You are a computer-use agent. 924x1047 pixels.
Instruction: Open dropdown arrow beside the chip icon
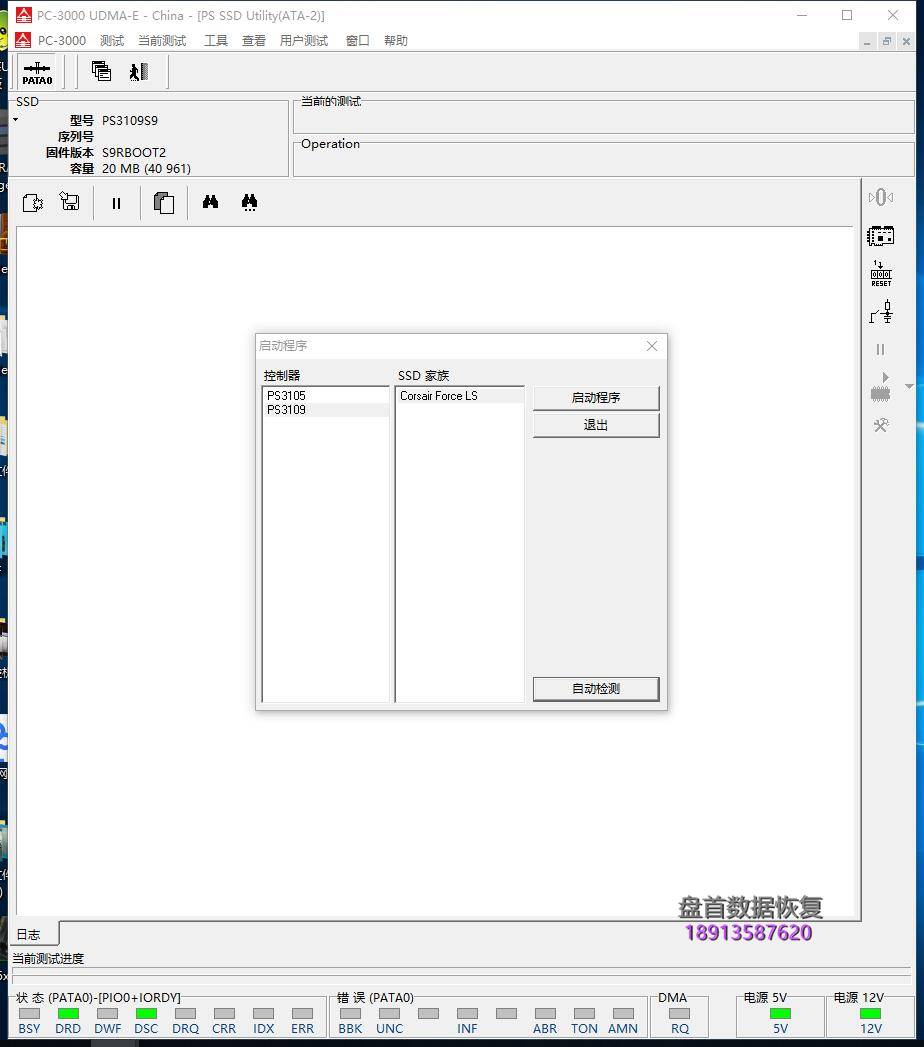click(x=909, y=386)
